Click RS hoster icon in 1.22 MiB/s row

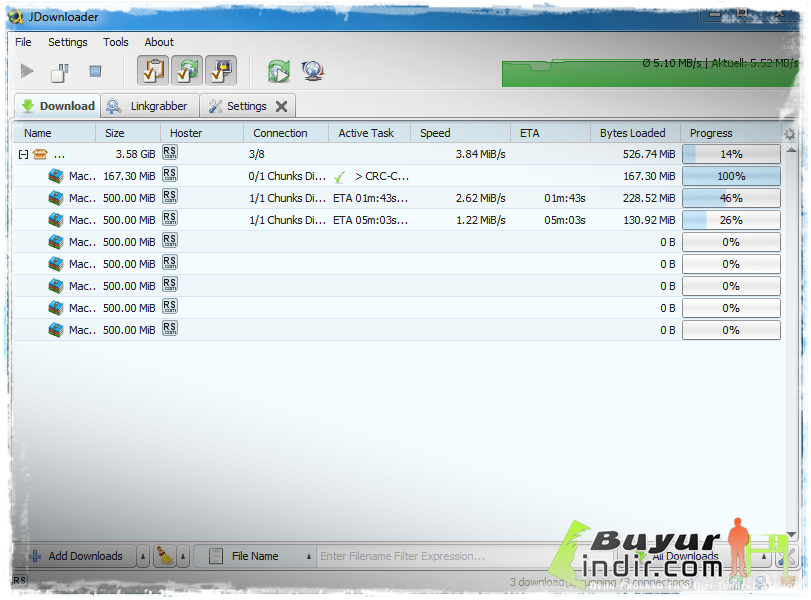click(170, 218)
